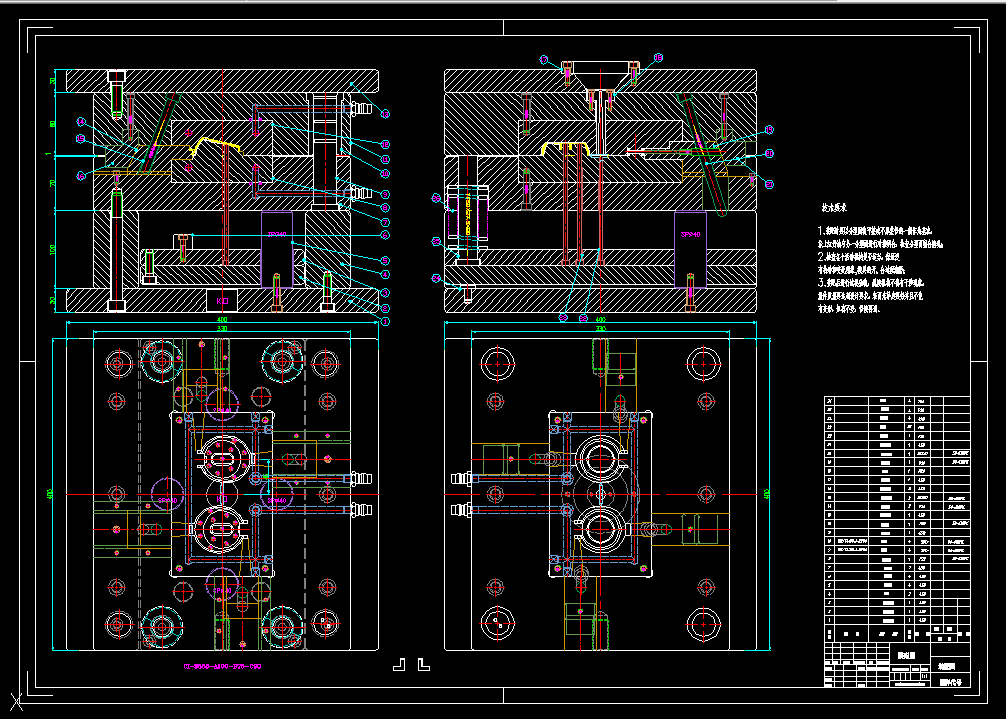Select top-right guide pin circle, right plan view
This screenshot has width=1006, height=719.
(704, 364)
